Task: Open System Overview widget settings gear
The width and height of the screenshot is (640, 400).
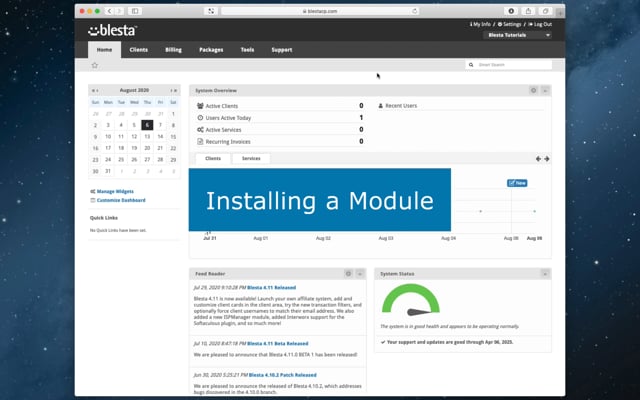Action: pyautogui.click(x=533, y=90)
